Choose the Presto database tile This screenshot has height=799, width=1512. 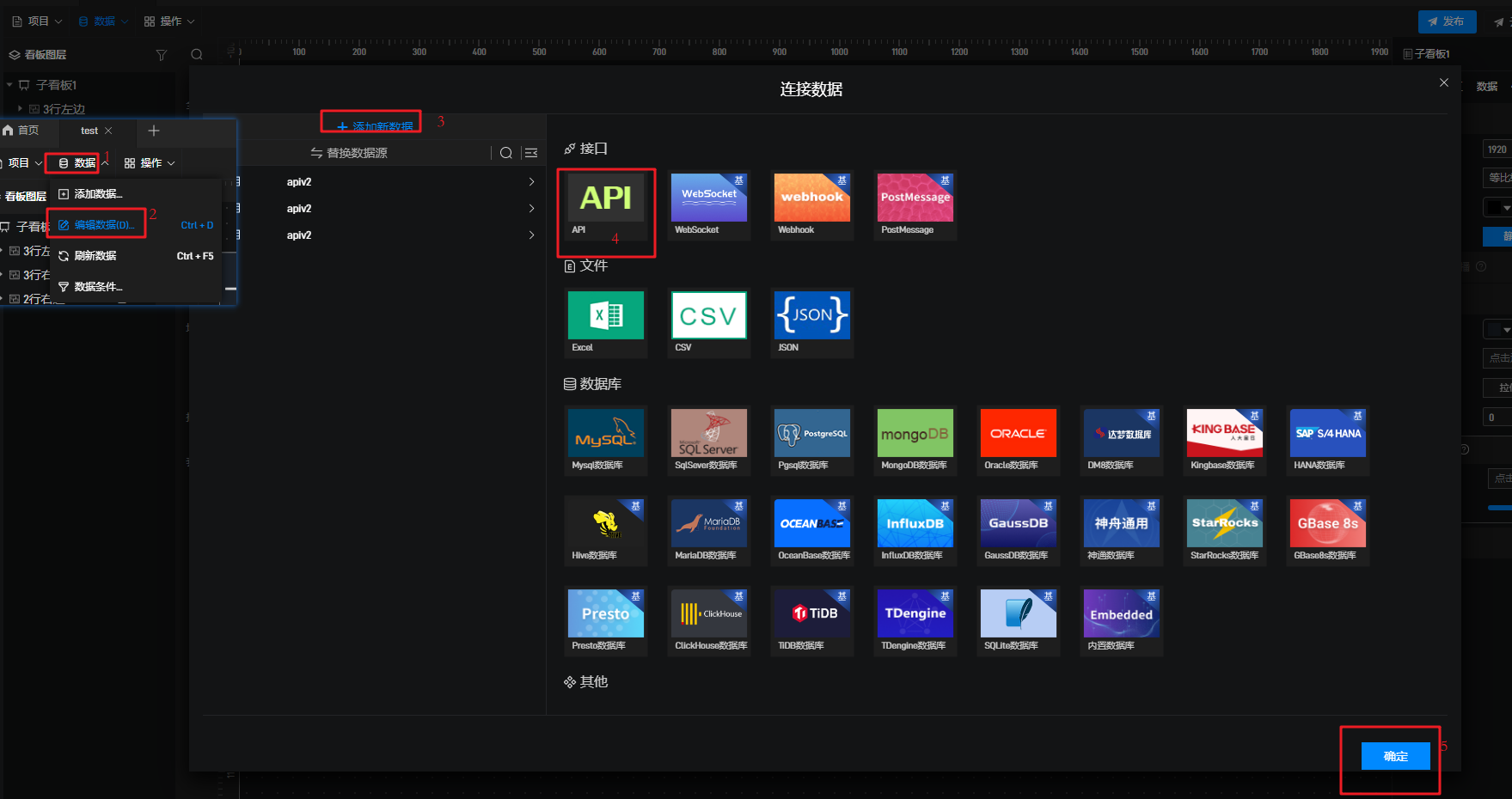coord(606,621)
